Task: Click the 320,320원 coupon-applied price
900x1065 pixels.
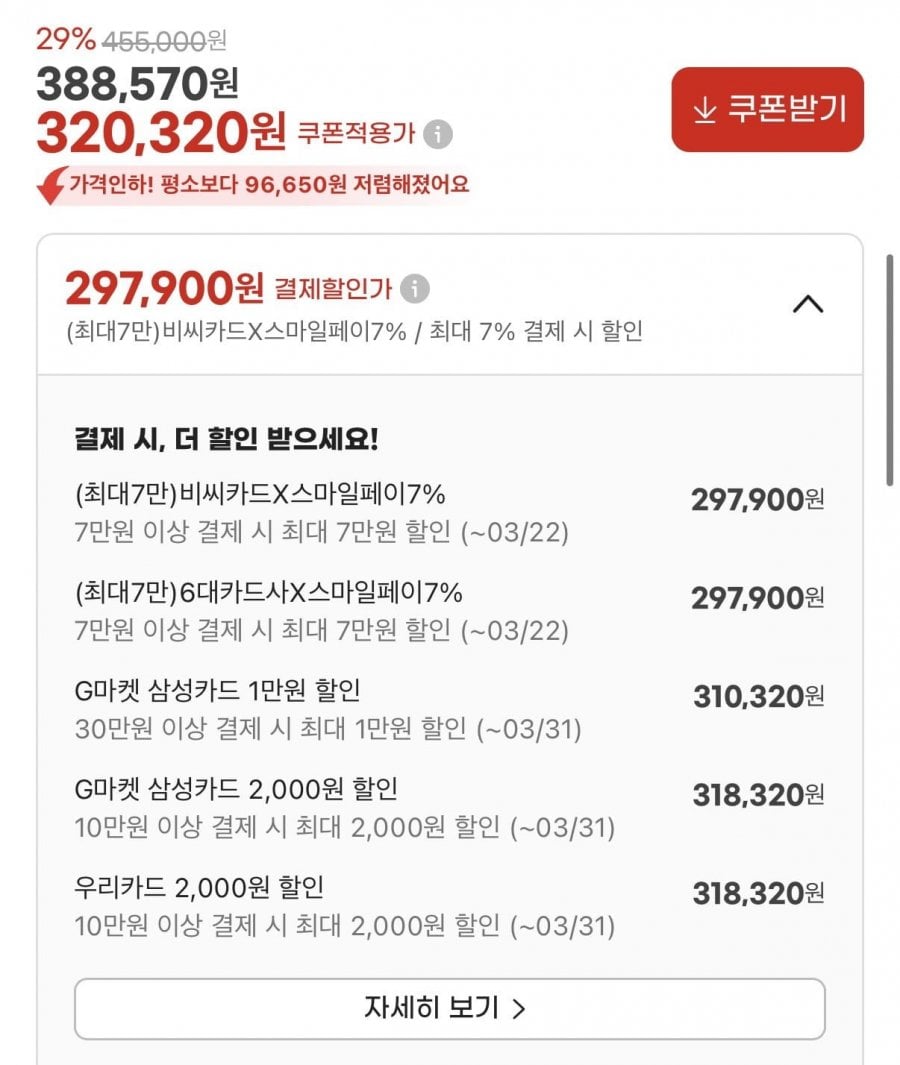Action: pyautogui.click(x=162, y=133)
